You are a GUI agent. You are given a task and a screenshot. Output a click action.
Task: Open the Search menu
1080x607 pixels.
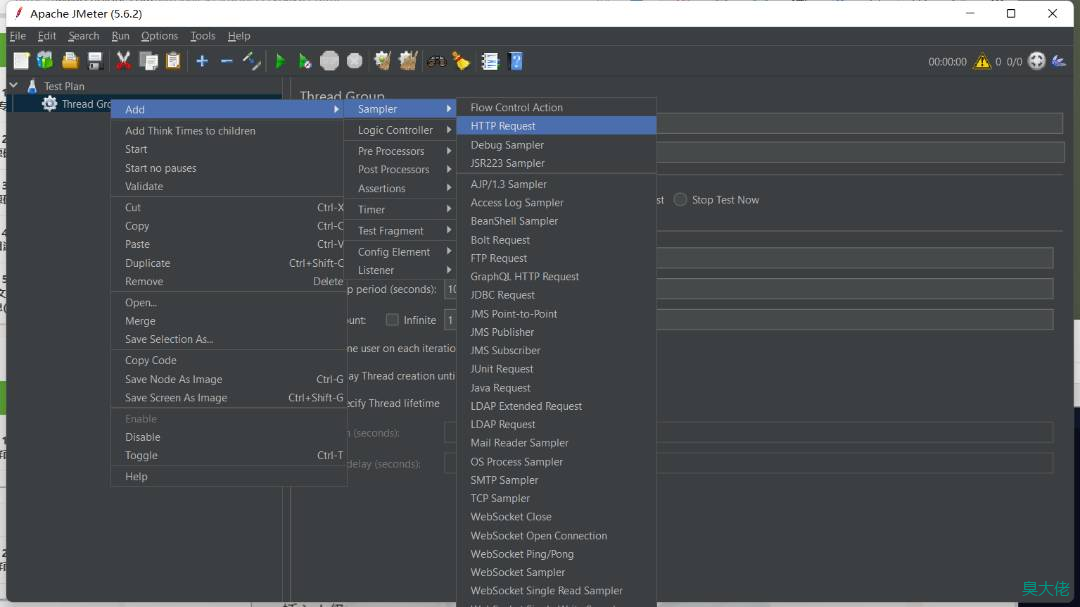[x=84, y=36]
